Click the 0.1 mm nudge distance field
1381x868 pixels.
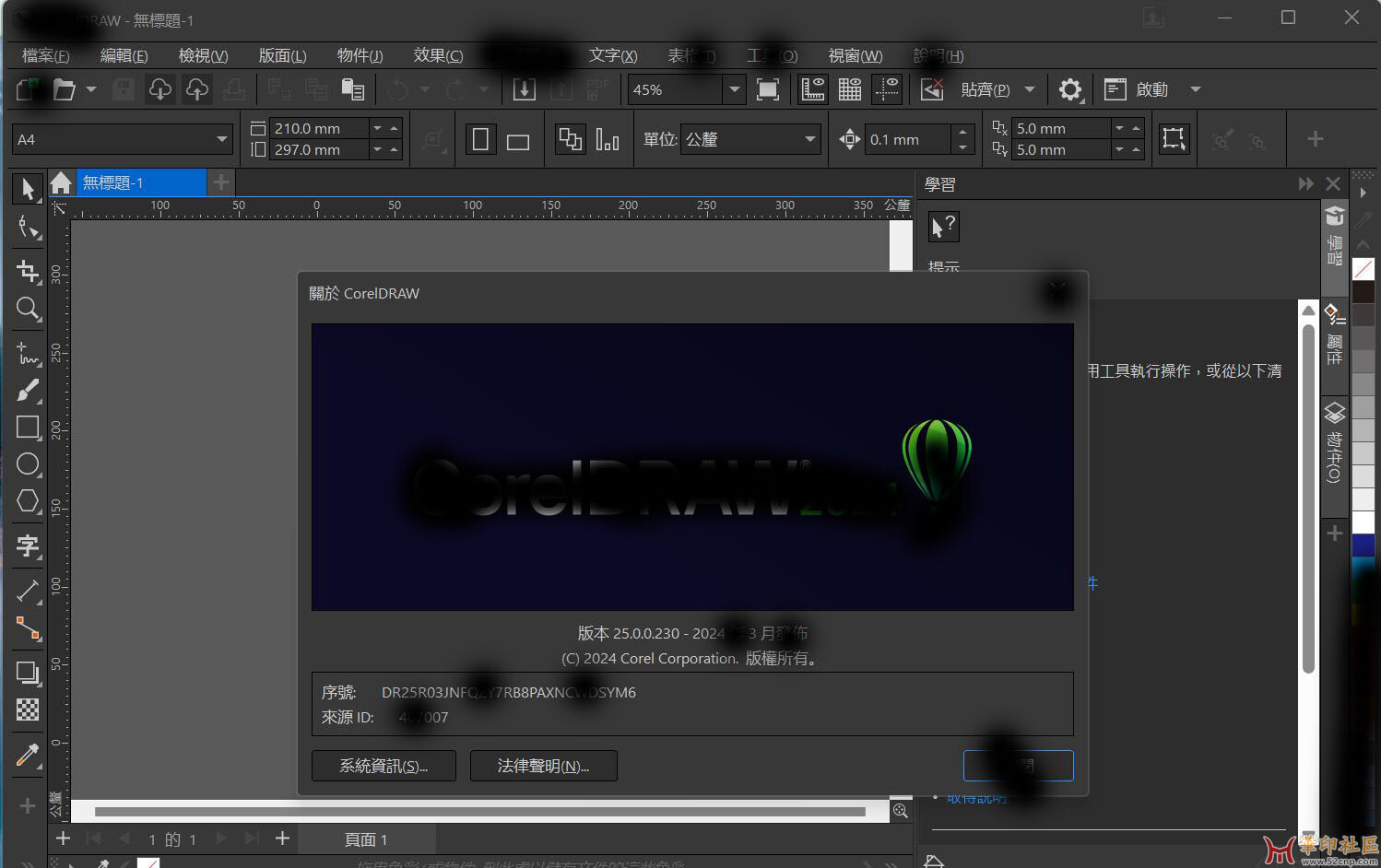[907, 140]
